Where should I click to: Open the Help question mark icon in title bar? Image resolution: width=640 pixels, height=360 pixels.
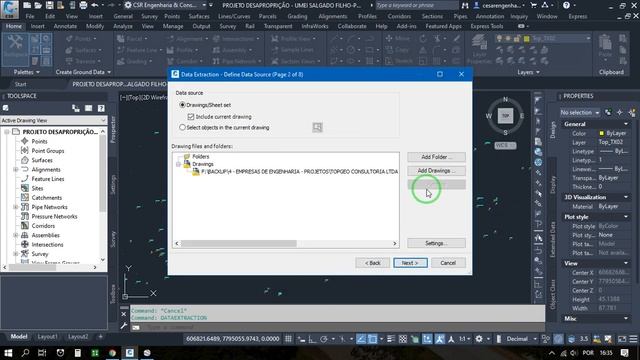[x=566, y=5]
